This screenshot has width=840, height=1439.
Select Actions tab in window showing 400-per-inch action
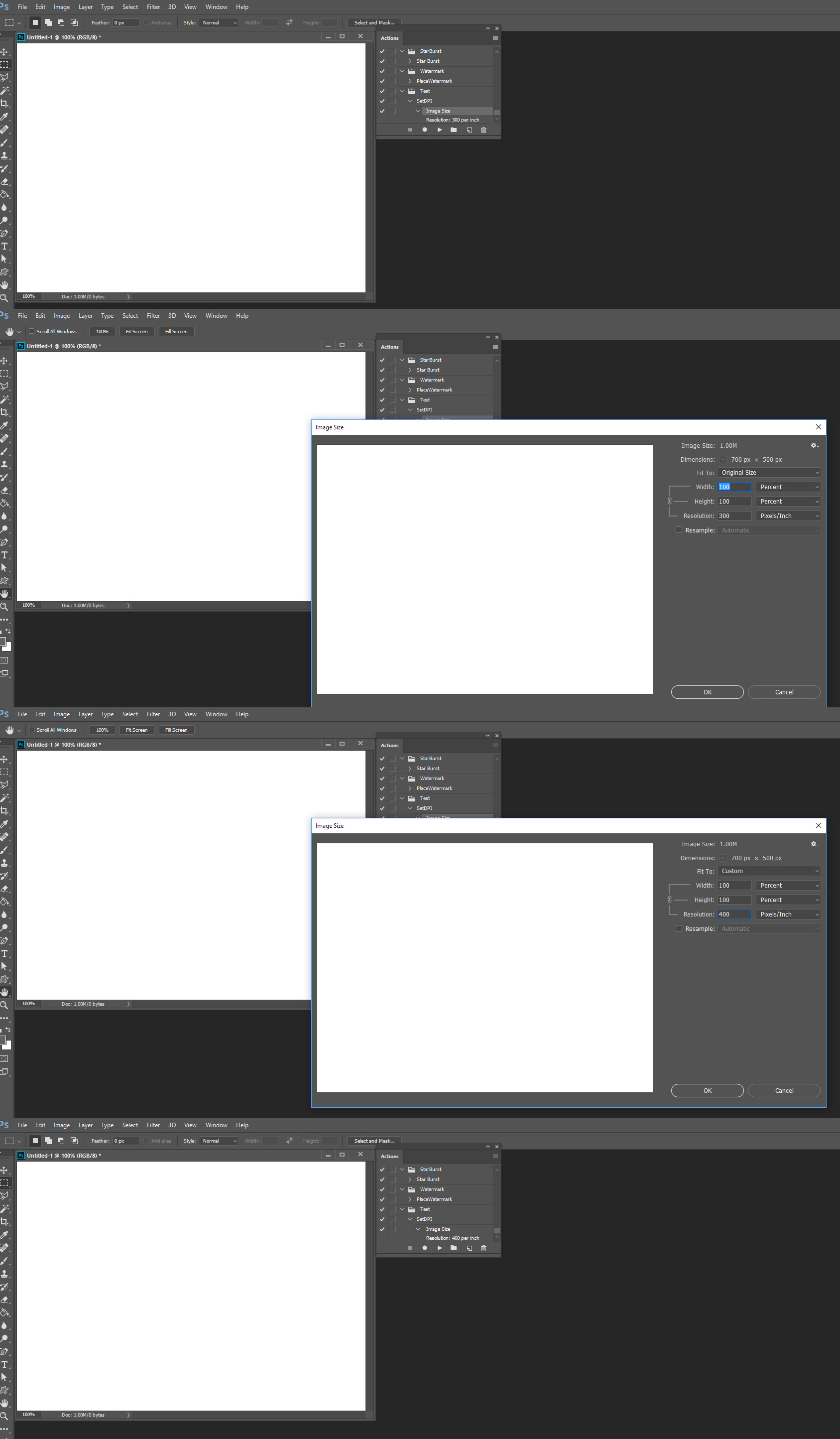coord(390,1157)
